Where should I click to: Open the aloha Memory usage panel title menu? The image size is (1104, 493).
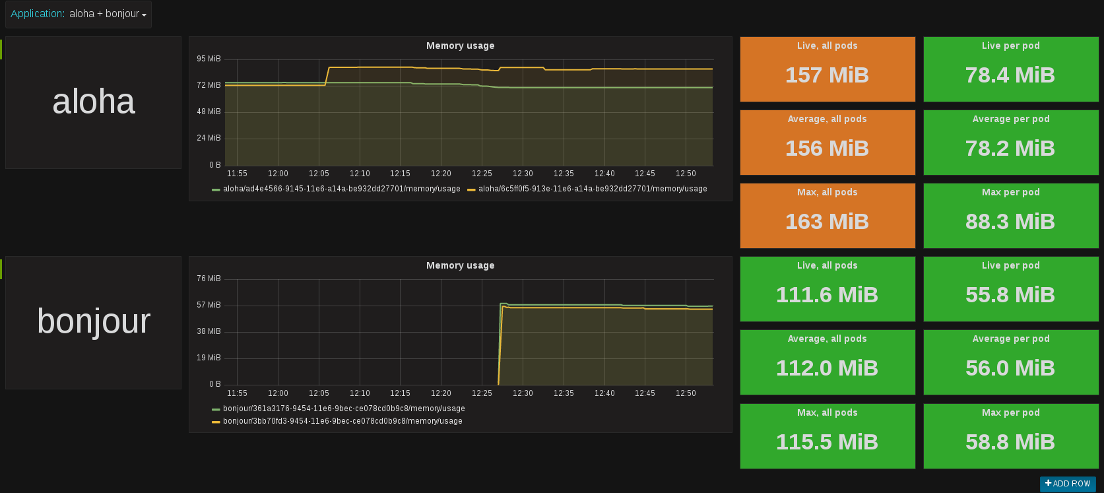point(460,46)
